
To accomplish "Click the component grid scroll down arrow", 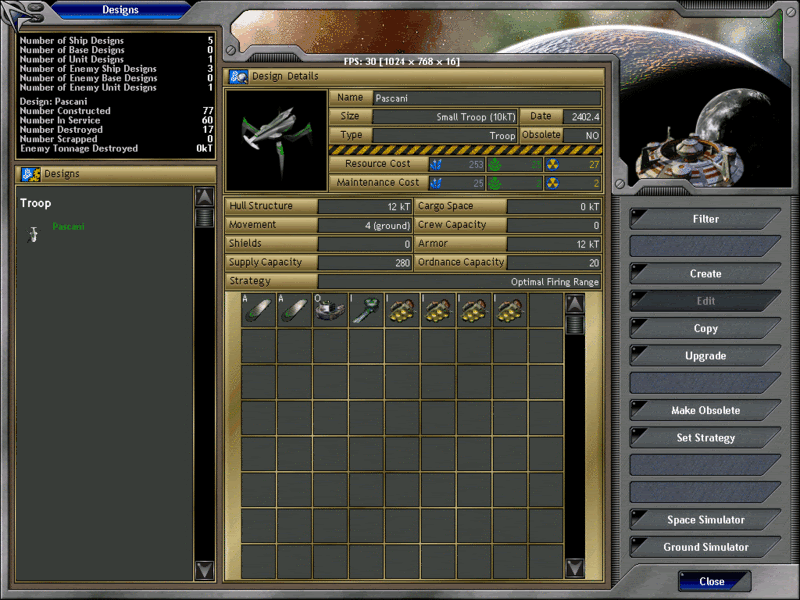I will tap(575, 567).
